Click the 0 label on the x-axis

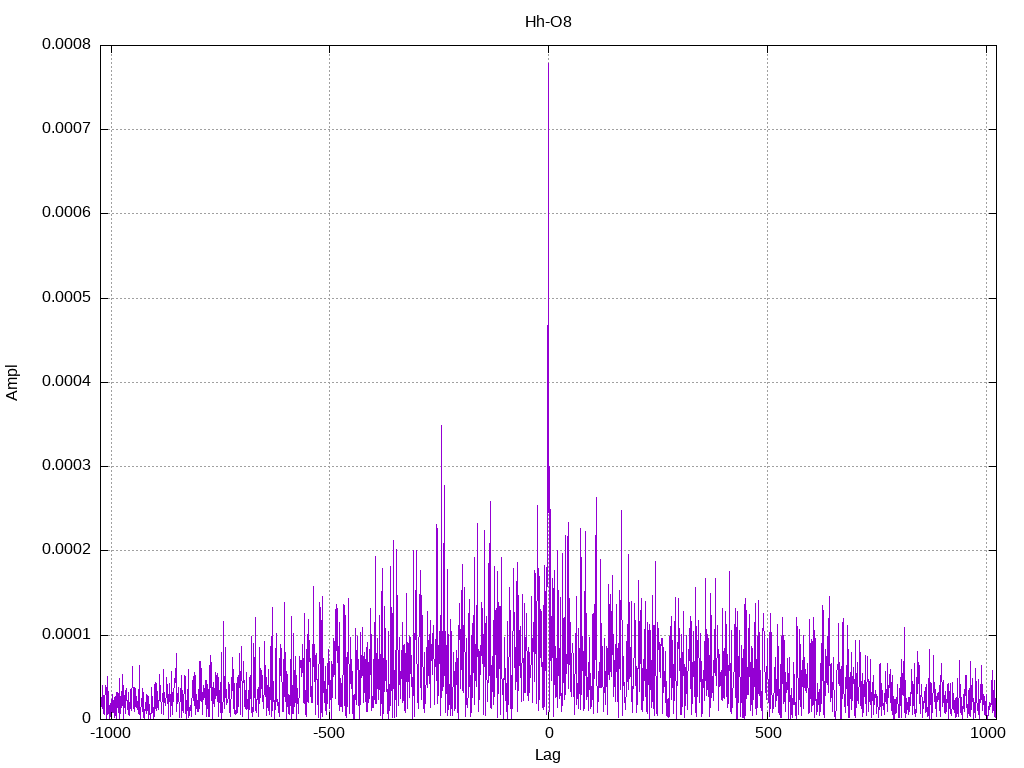548,733
